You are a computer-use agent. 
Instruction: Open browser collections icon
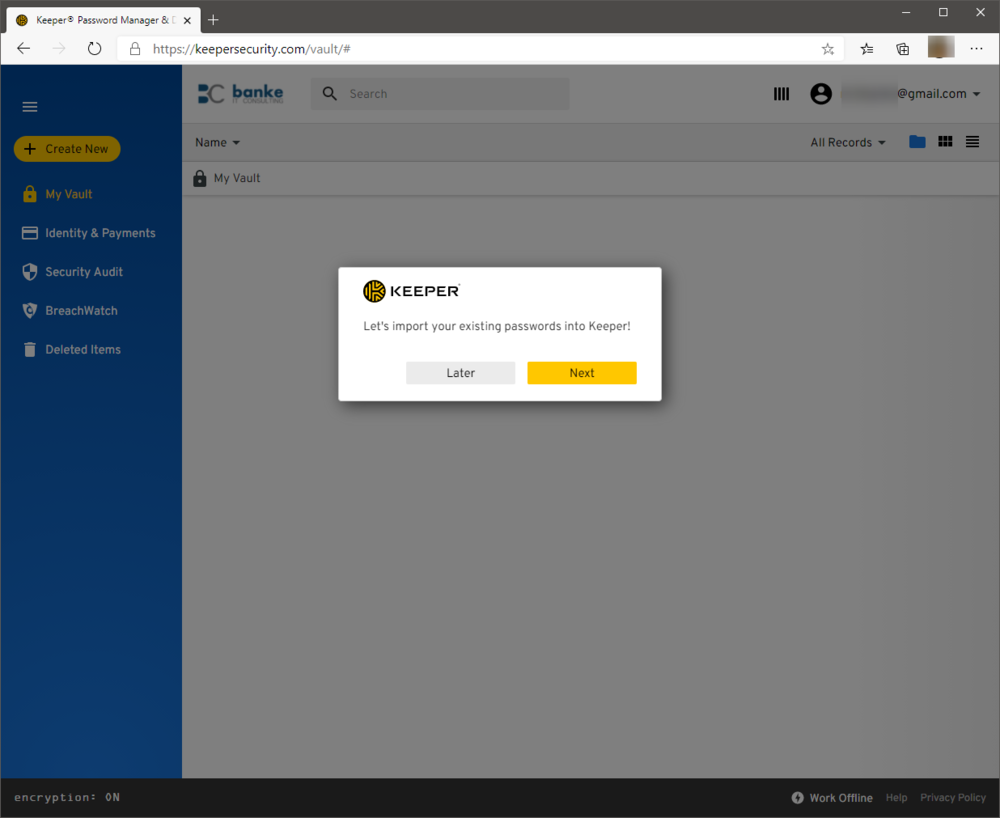(x=902, y=49)
